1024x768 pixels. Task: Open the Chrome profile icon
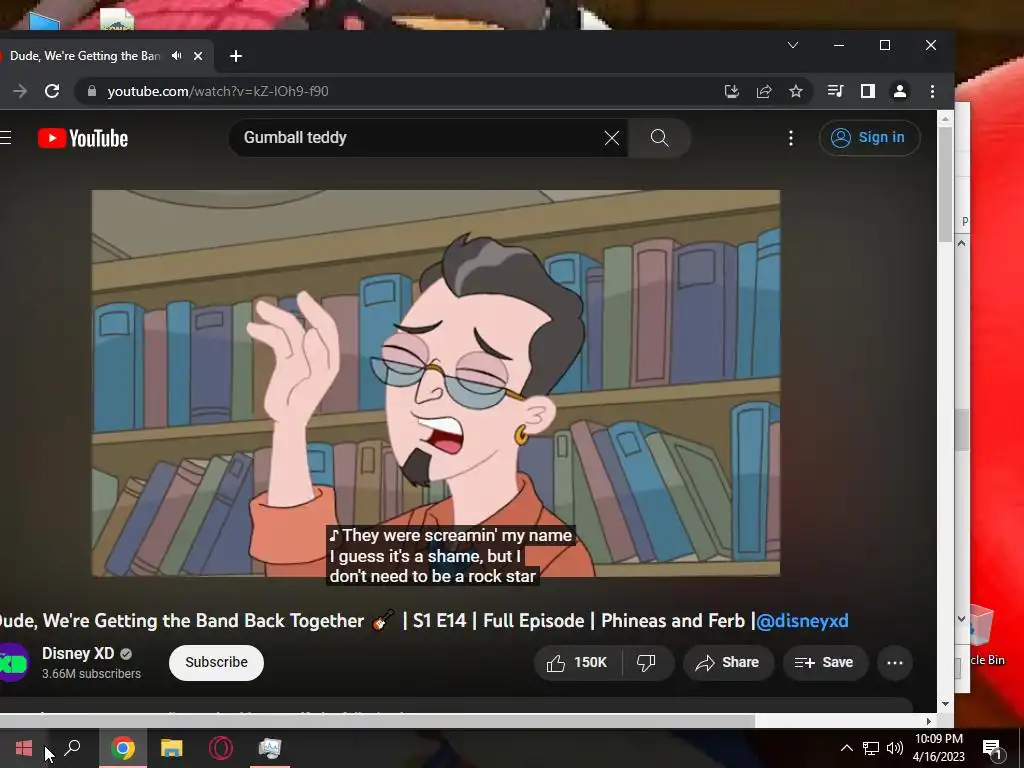[x=900, y=91]
